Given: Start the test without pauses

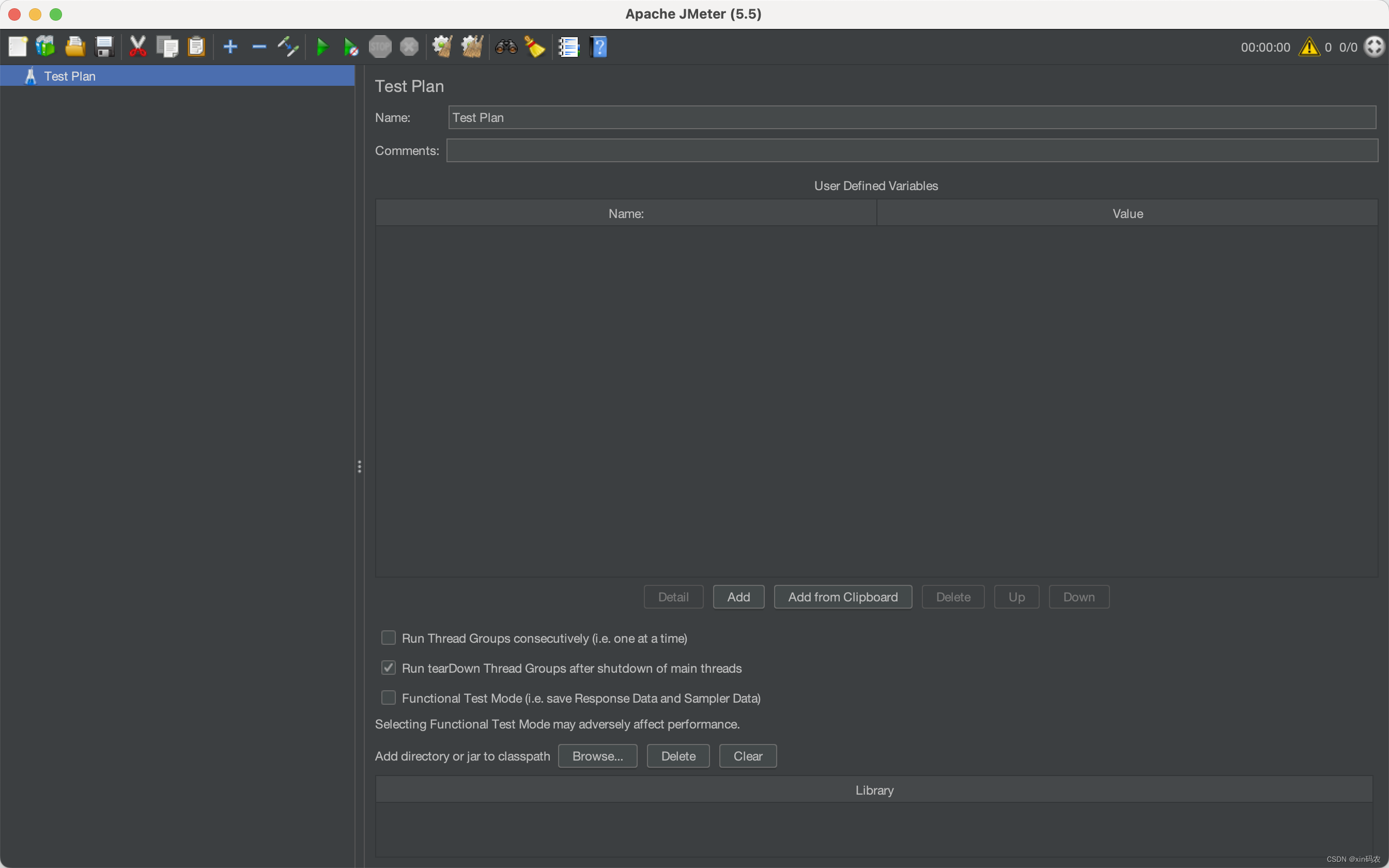Looking at the screenshot, I should [x=351, y=47].
